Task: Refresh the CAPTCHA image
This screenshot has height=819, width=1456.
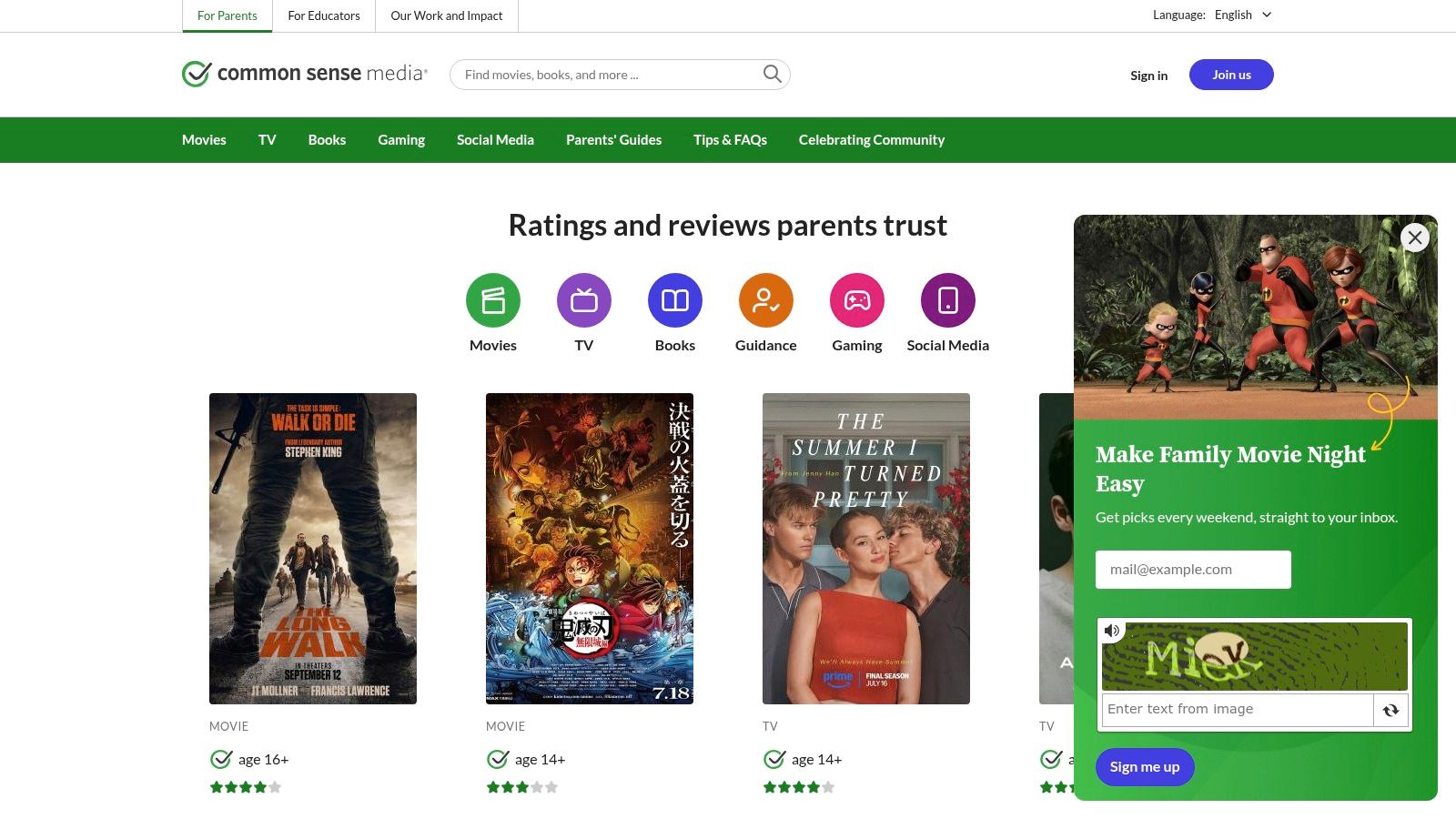Action: (1390, 710)
